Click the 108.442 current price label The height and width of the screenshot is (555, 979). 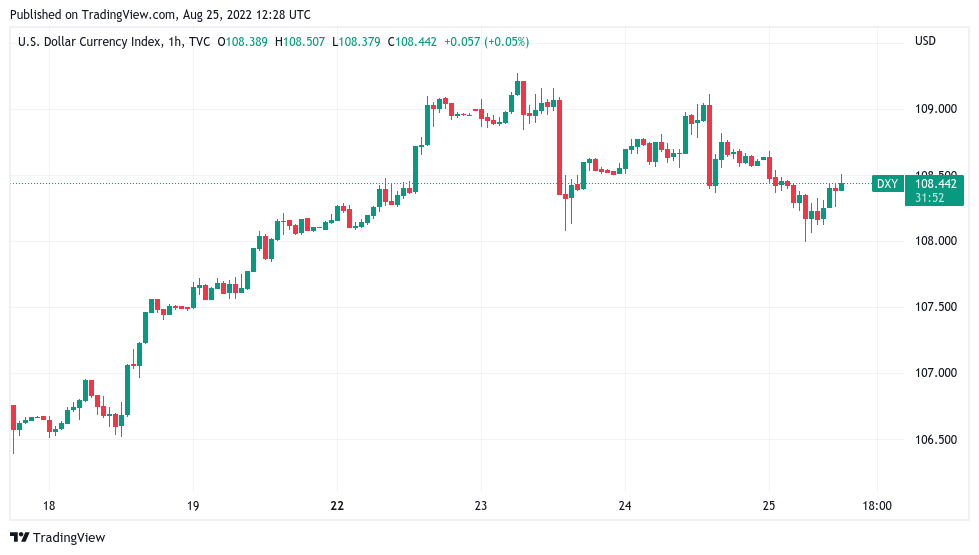coord(936,183)
